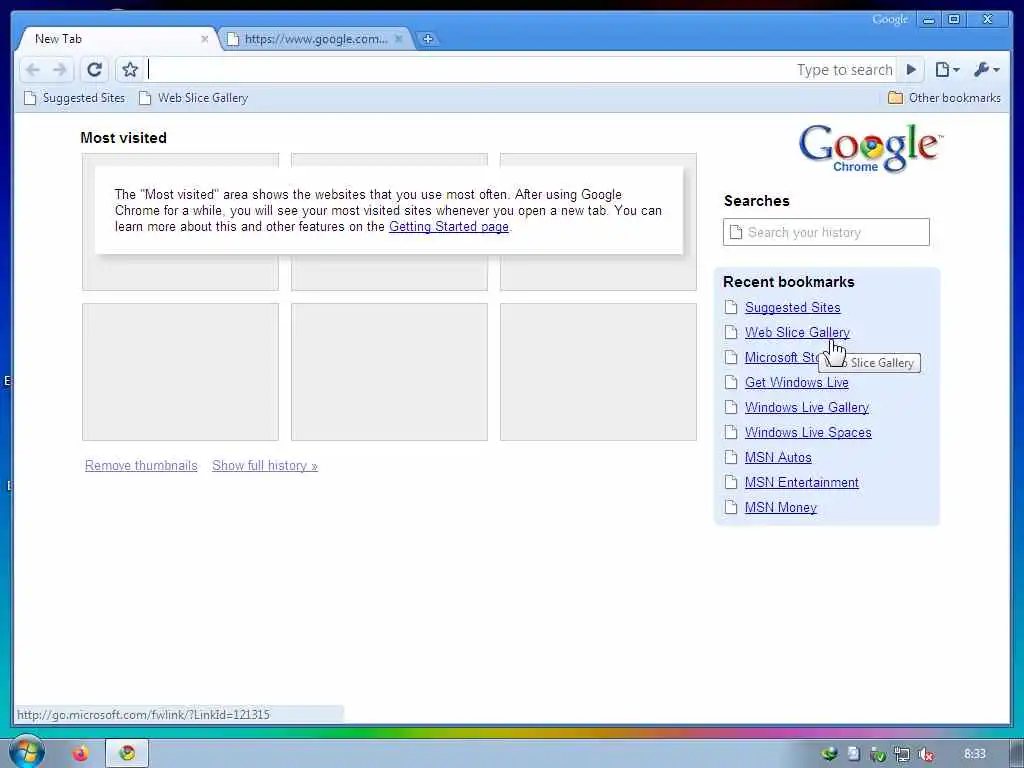1024x768 pixels.
Task: Open MSN Autos bookmark
Action: [x=778, y=458]
